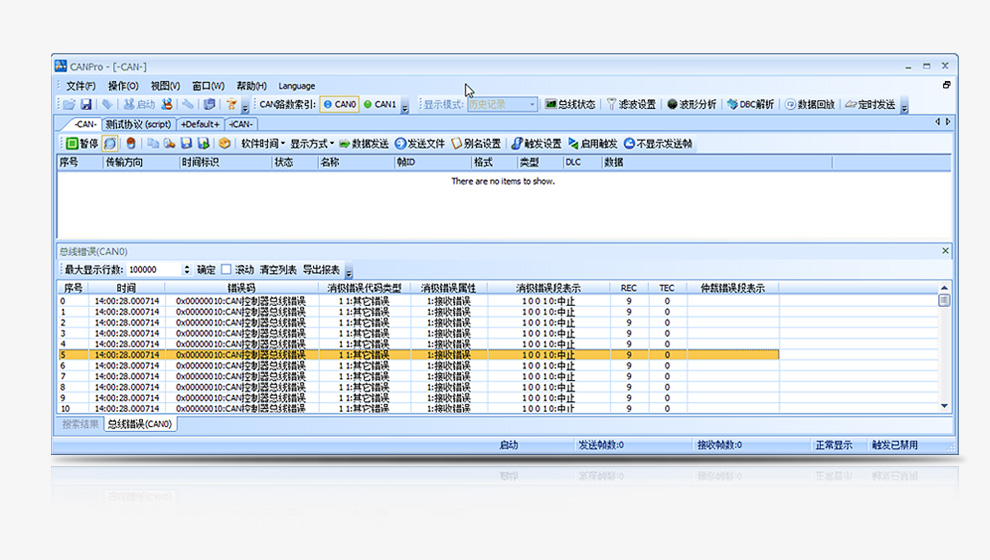
Task: Switch to the +Default+ tab
Action: tap(200, 124)
